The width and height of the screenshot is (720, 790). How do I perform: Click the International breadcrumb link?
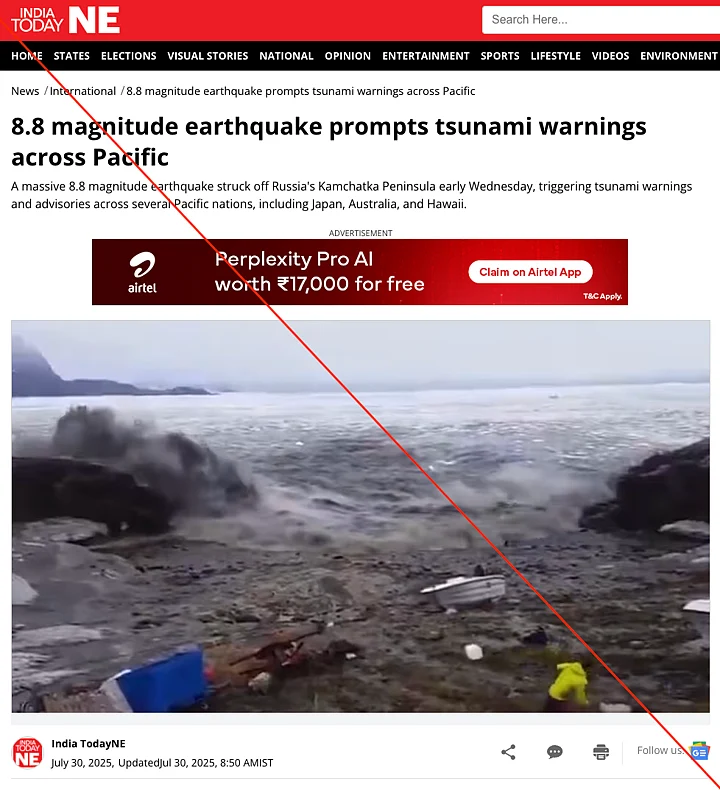coord(83,91)
